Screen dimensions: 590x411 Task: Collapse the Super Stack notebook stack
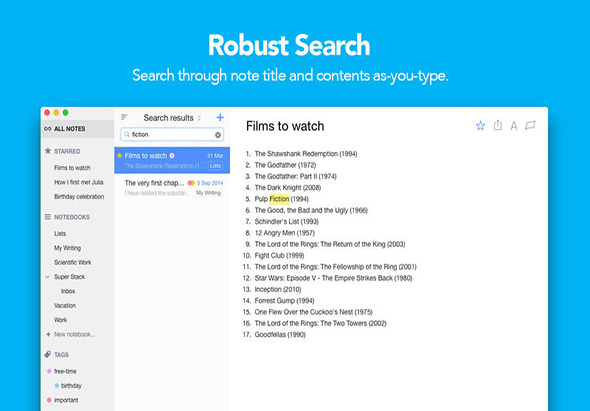coord(48,277)
